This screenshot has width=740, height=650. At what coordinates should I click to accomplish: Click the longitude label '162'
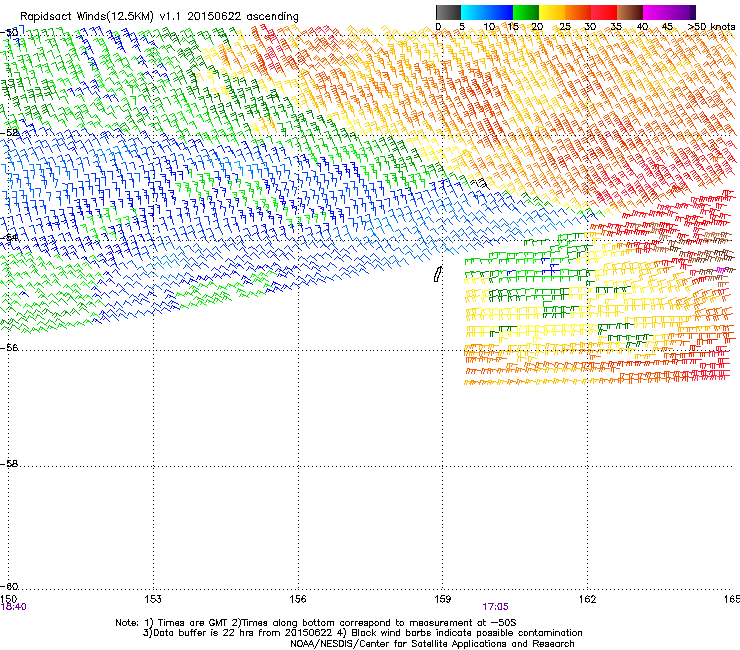point(588,599)
